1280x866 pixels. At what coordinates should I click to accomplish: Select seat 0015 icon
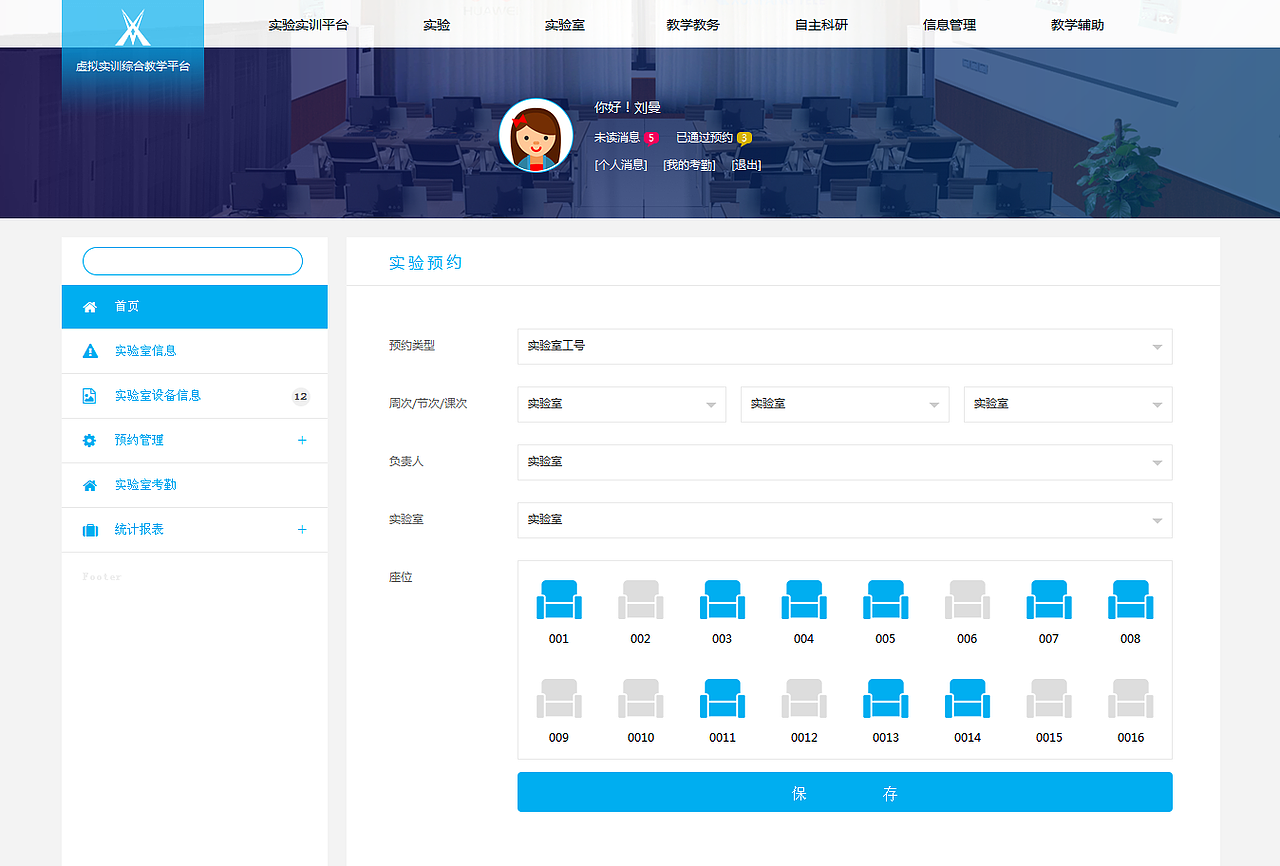pos(1049,699)
